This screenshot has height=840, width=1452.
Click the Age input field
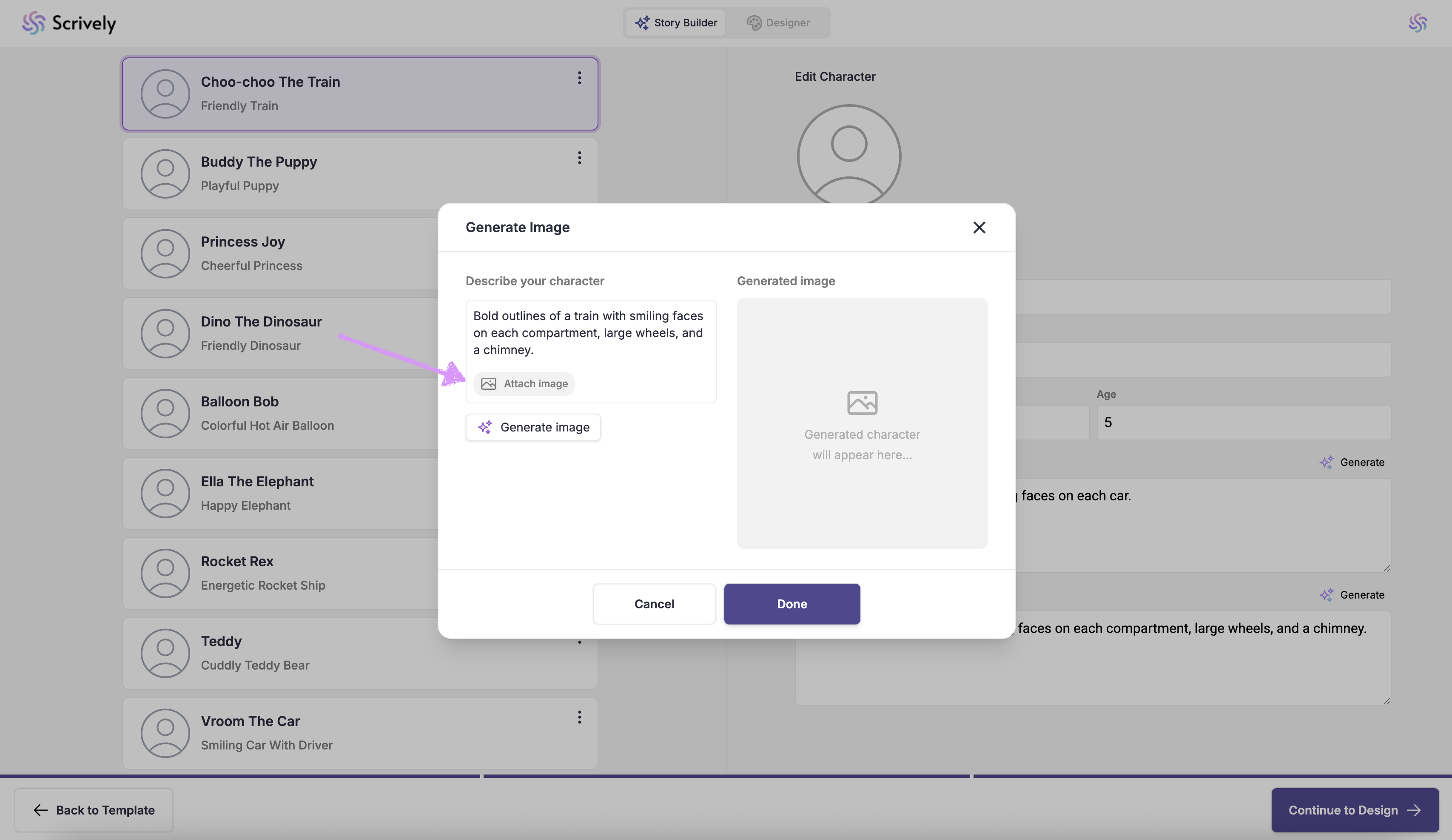click(1243, 423)
